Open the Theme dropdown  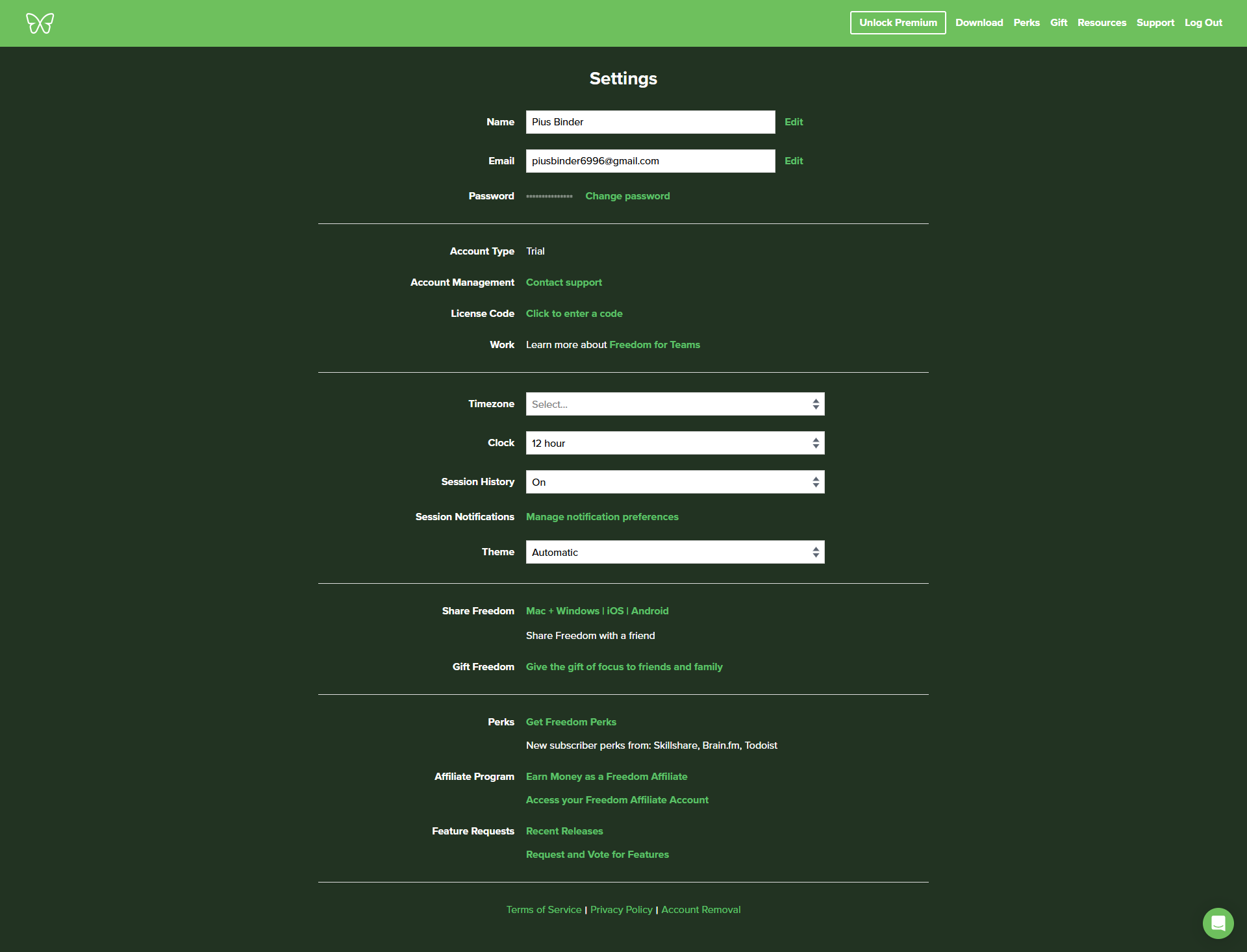(675, 552)
